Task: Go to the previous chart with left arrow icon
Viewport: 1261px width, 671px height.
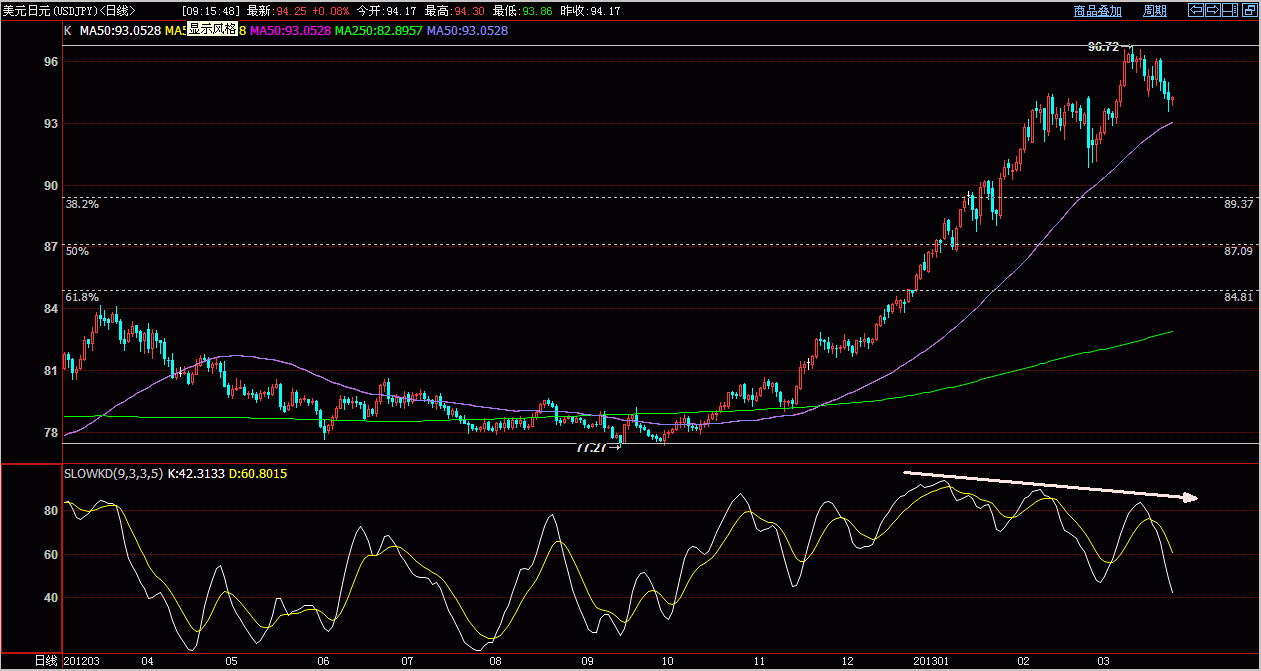Action: pyautogui.click(x=1196, y=10)
